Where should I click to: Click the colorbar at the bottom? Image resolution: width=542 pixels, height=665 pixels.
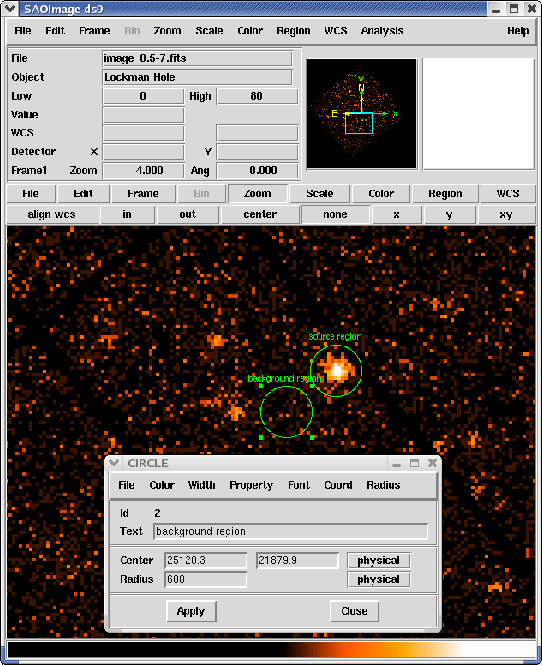pyautogui.click(x=271, y=650)
